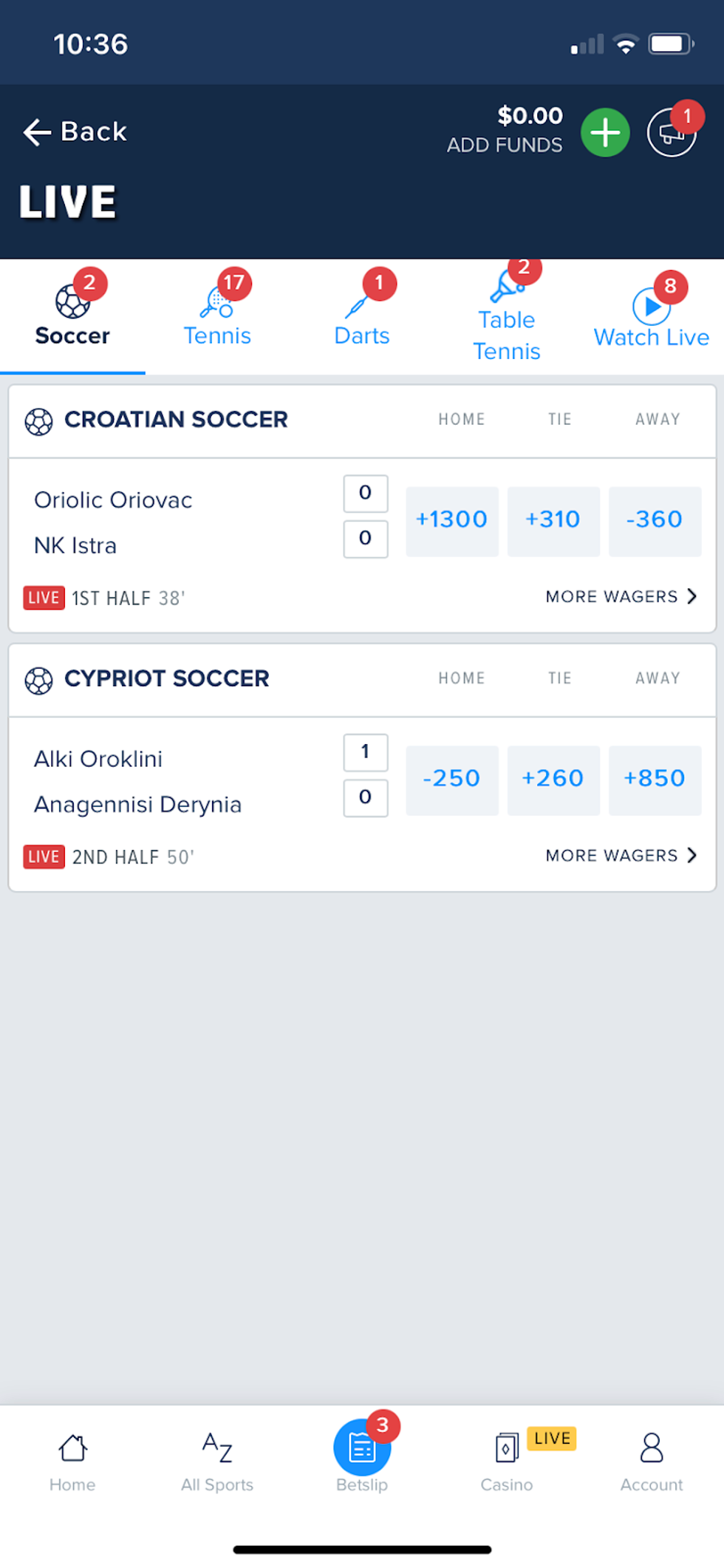The image size is (724, 1568).
Task: Open the promotions megaphone notification icon
Action: [x=672, y=133]
